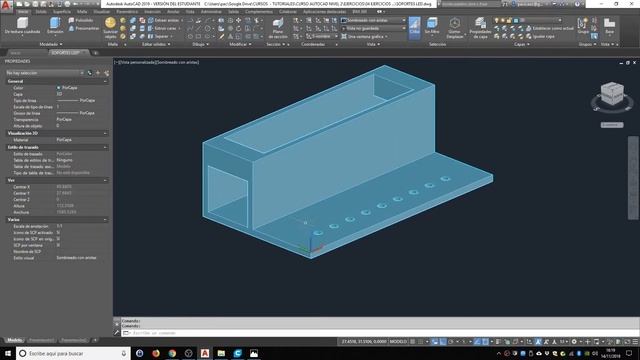The height and width of the screenshot is (360, 640).
Task: Open Chrome from the Windows taskbar
Action: click(x=172, y=353)
